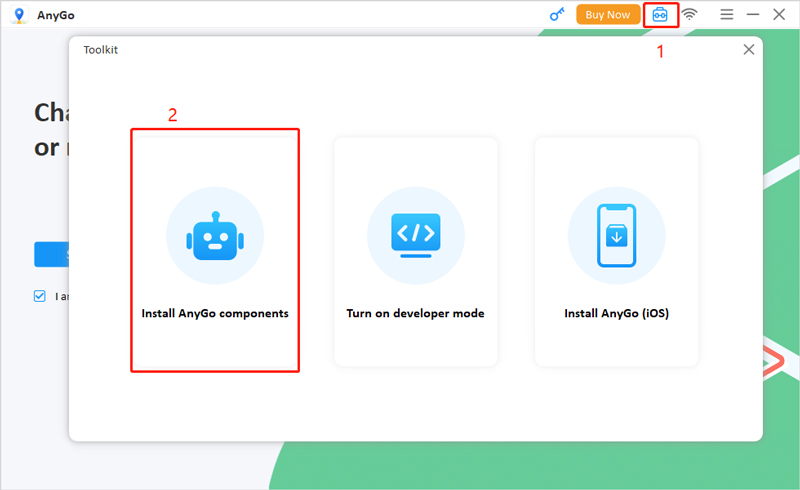Click the phone download icon
The height and width of the screenshot is (490, 800).
click(616, 236)
